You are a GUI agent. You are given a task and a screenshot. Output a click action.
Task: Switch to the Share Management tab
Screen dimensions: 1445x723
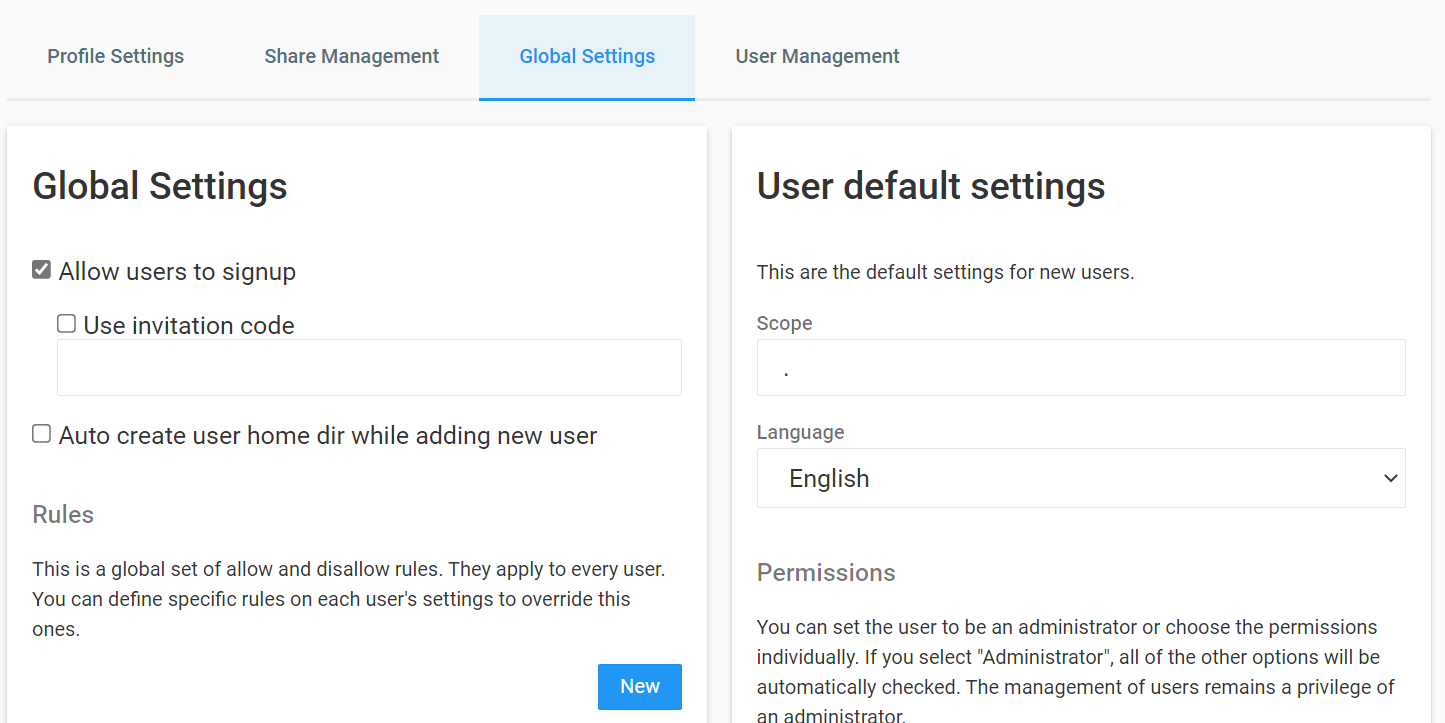[x=351, y=57]
